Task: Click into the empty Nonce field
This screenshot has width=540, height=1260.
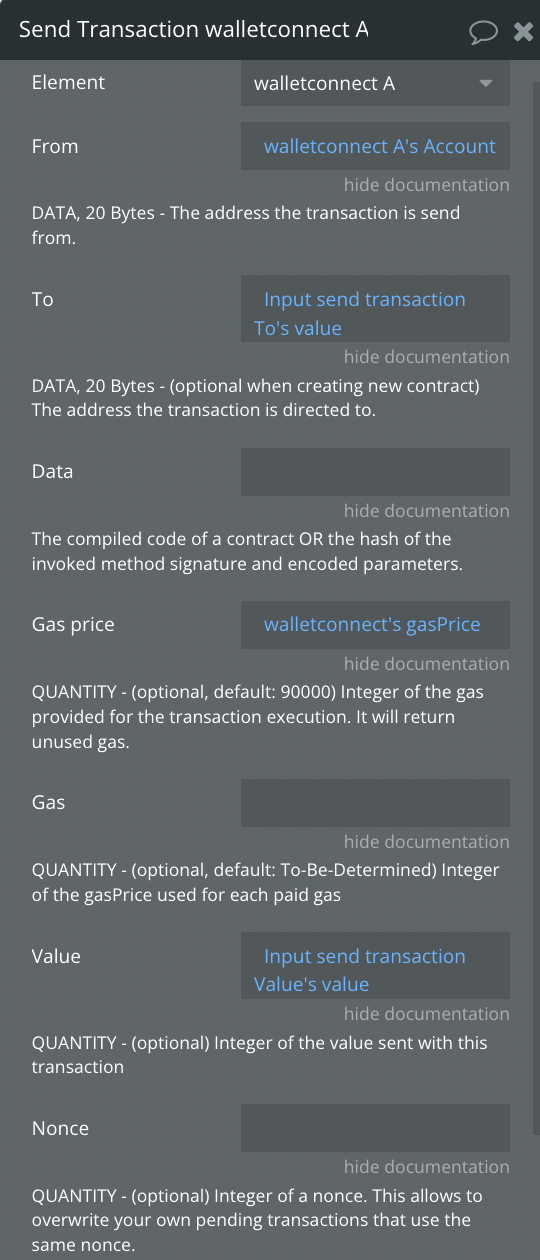Action: click(x=375, y=1127)
